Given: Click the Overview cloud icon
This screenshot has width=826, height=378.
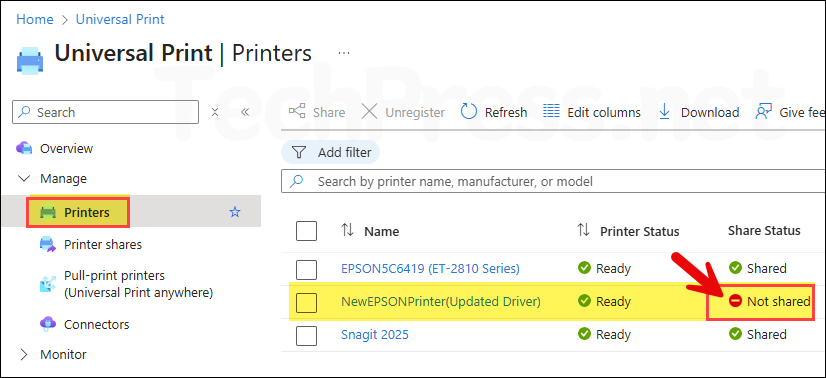Looking at the screenshot, I should tap(24, 148).
